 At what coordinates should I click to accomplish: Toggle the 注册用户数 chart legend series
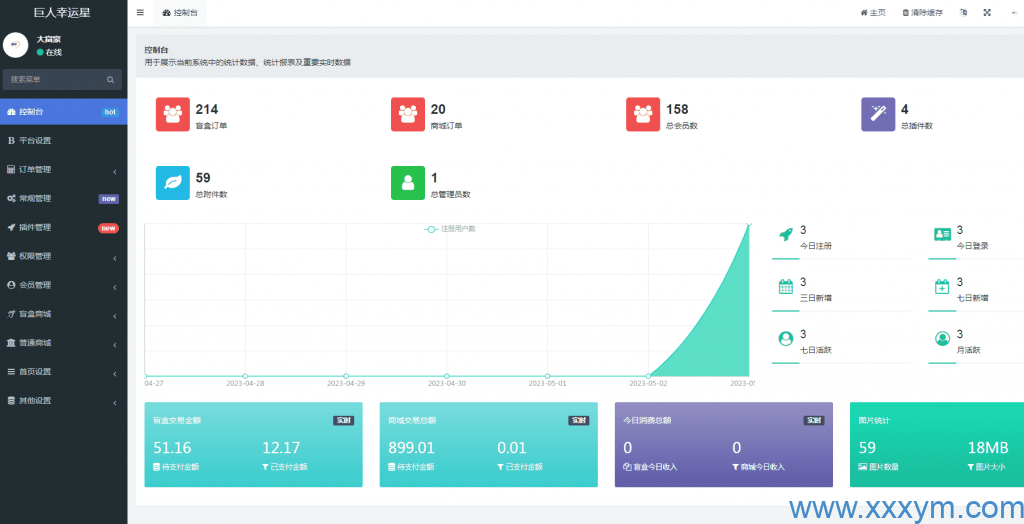(451, 229)
